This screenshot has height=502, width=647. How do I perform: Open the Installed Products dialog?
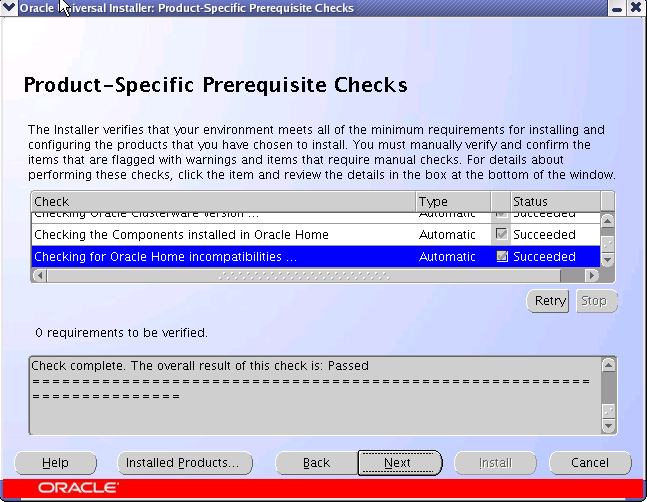(185, 463)
